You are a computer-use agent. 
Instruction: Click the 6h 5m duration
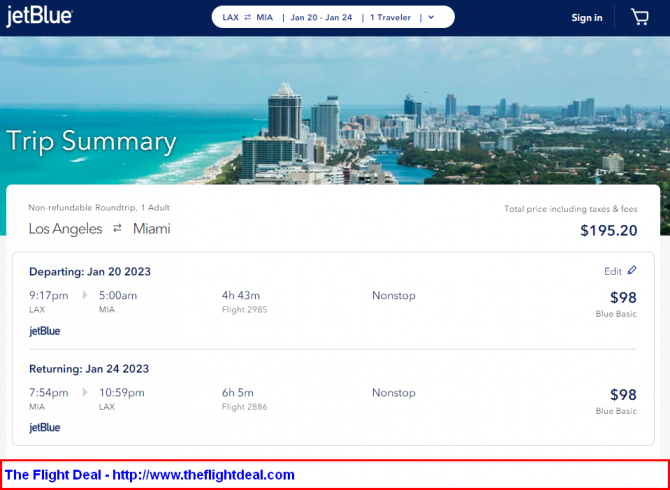[238, 392]
